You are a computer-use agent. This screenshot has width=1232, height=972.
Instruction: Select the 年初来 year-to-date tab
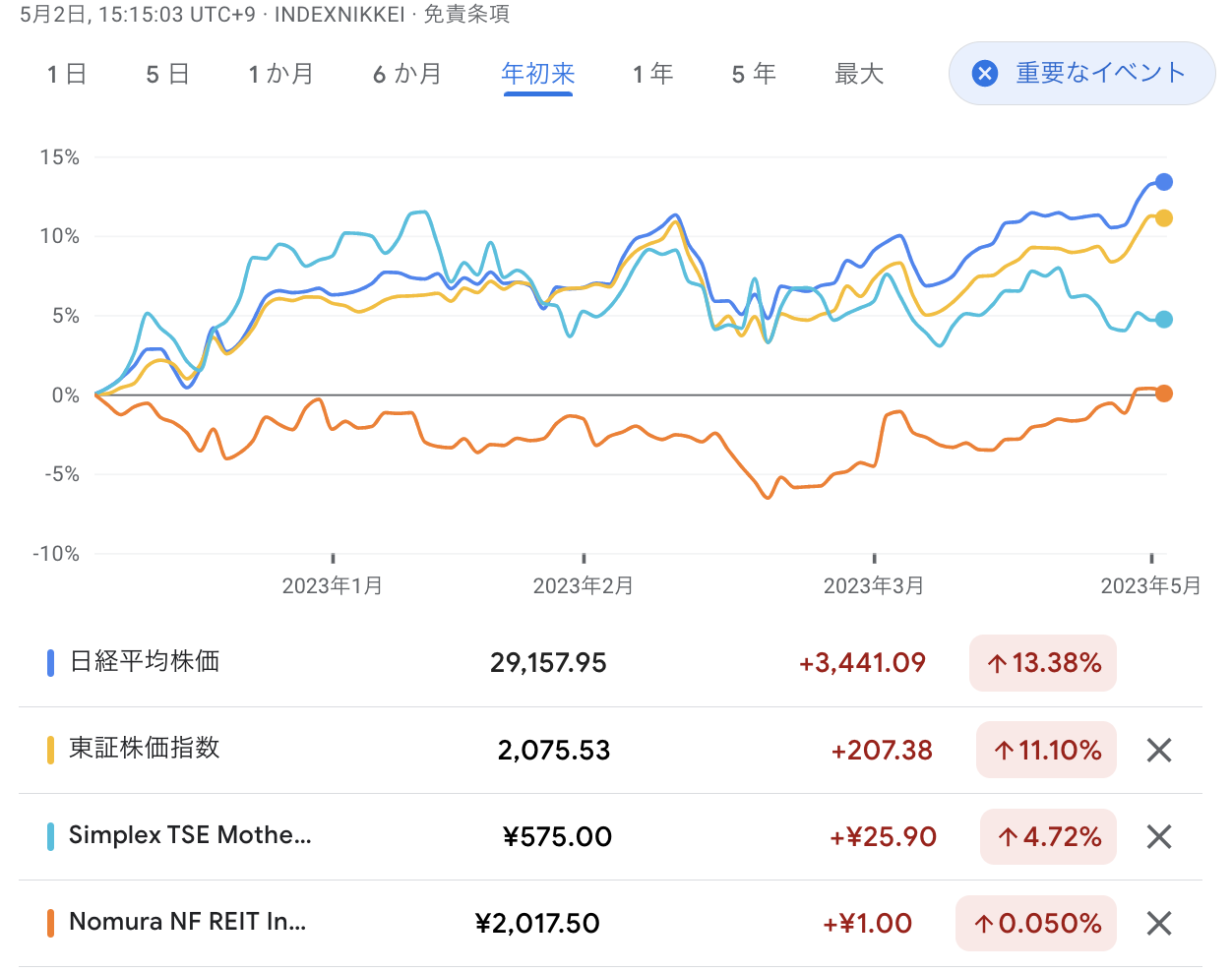tap(537, 75)
